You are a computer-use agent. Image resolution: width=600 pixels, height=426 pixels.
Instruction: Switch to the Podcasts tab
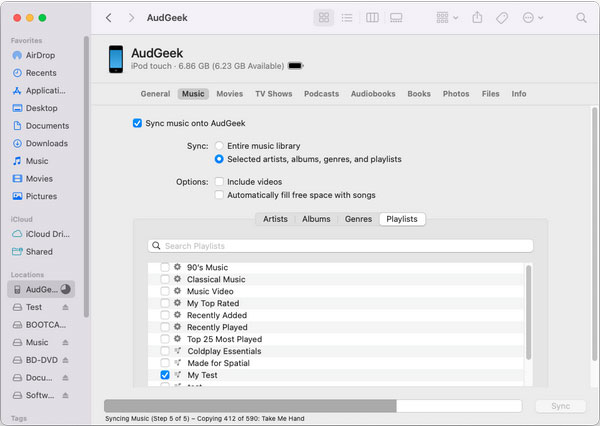[x=321, y=94]
